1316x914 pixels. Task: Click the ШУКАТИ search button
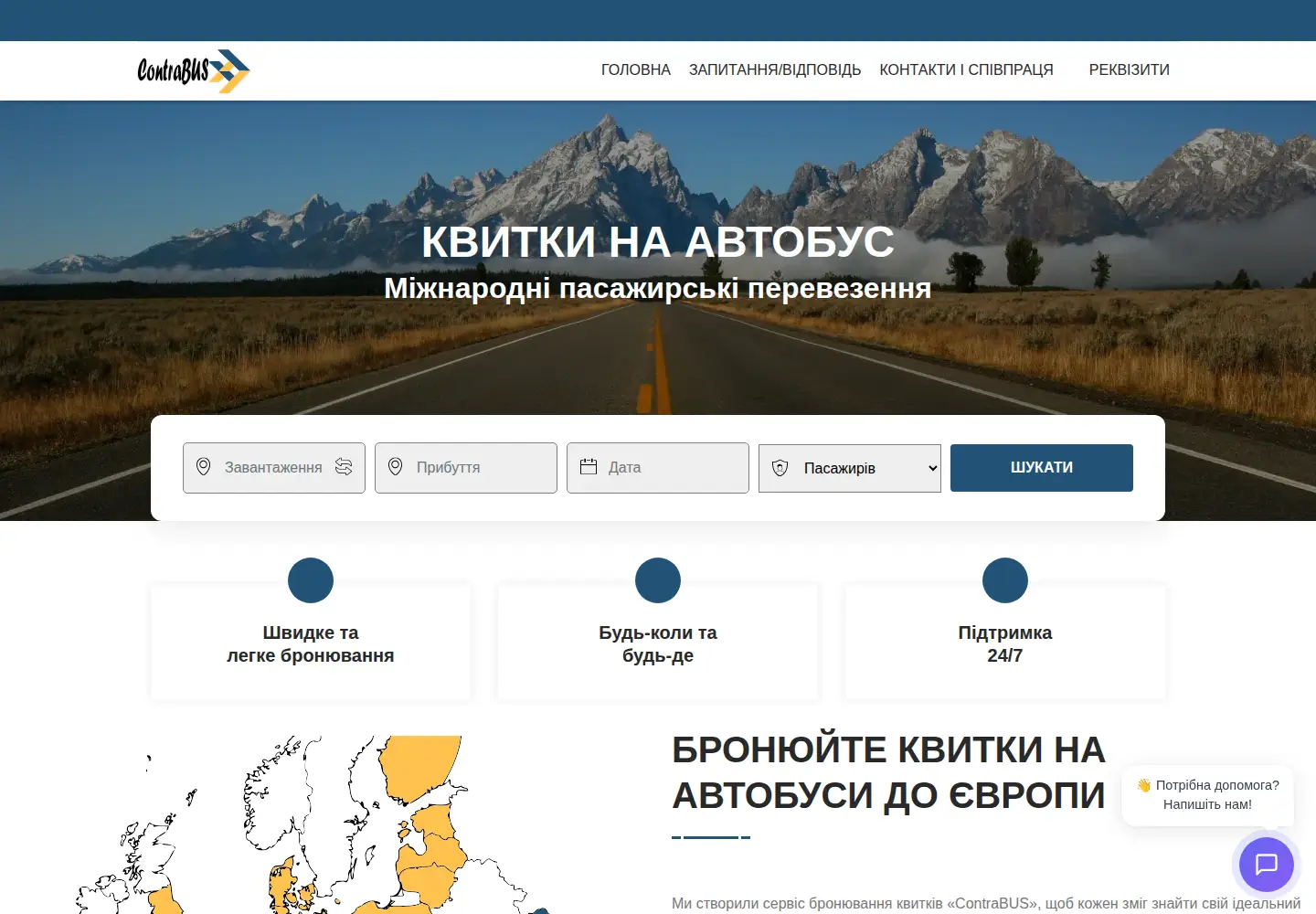point(1042,468)
